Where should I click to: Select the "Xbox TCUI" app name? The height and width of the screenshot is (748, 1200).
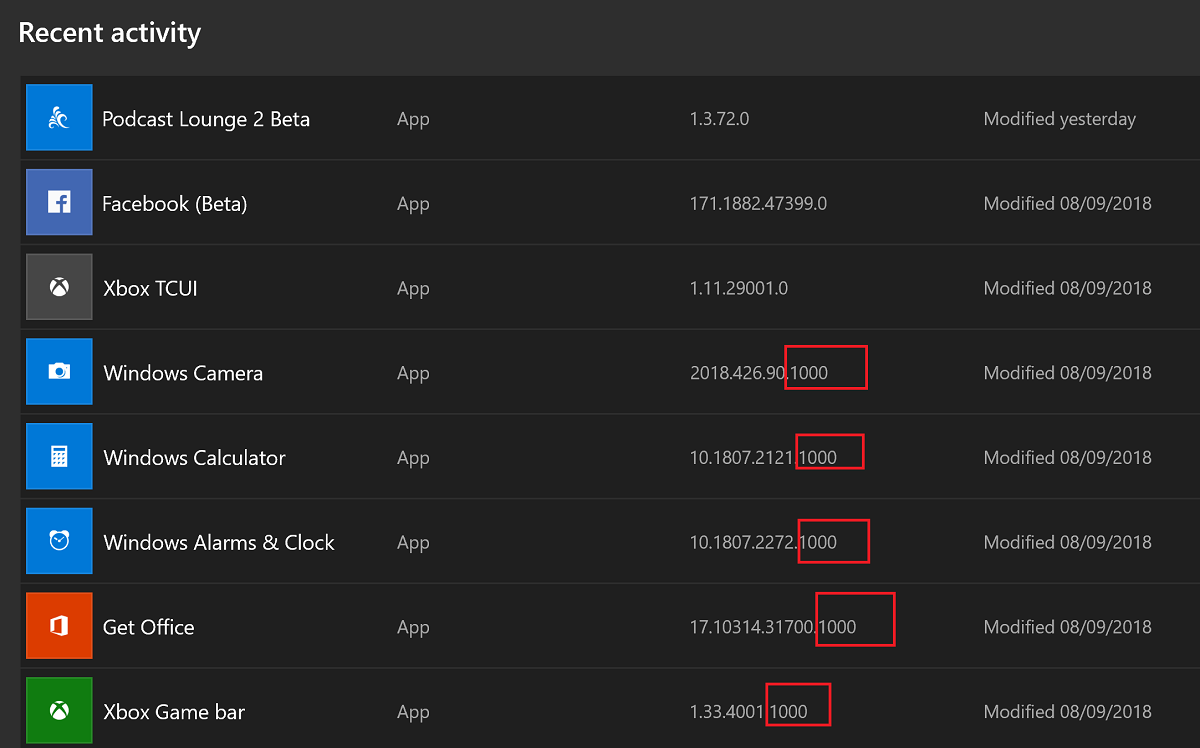[150, 288]
